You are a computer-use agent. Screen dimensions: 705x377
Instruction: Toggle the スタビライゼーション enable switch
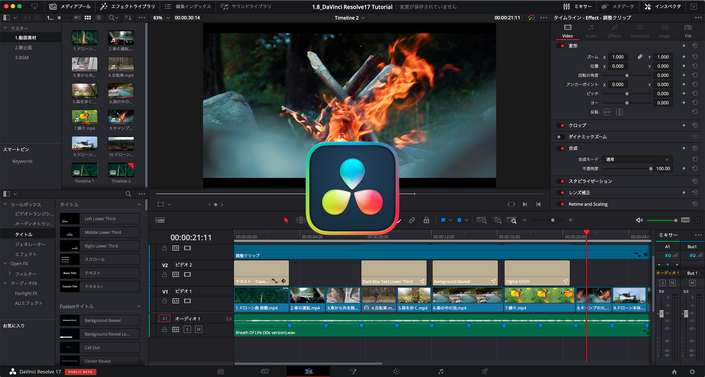(561, 181)
